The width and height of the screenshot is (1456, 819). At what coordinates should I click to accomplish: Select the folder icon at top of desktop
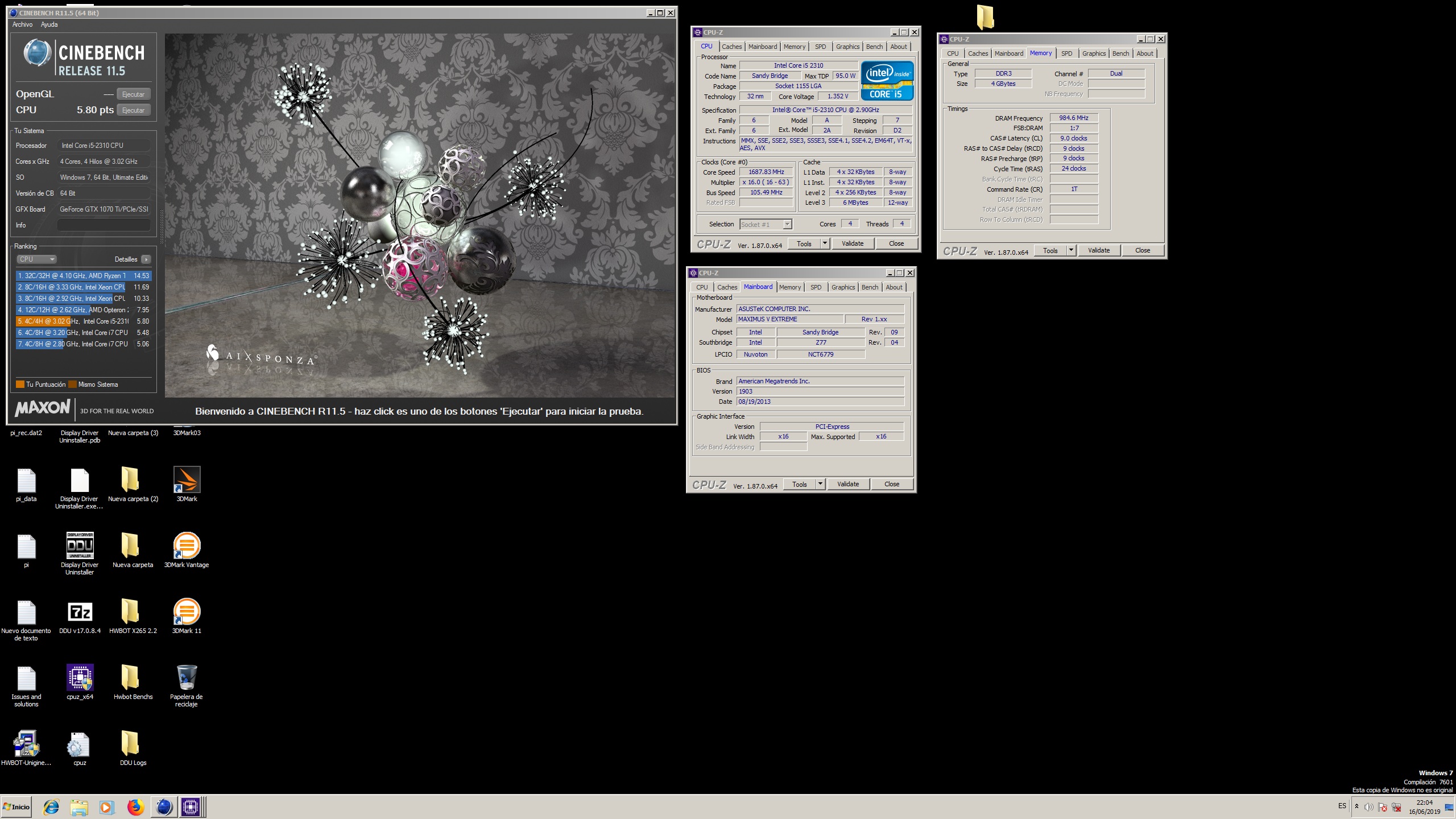(985, 17)
